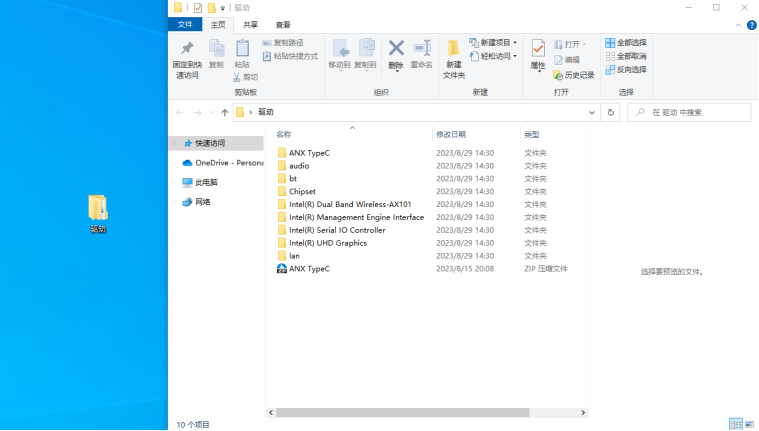Click the scroll right arrow
Image resolution: width=759 pixels, height=431 pixels.
click(x=583, y=413)
